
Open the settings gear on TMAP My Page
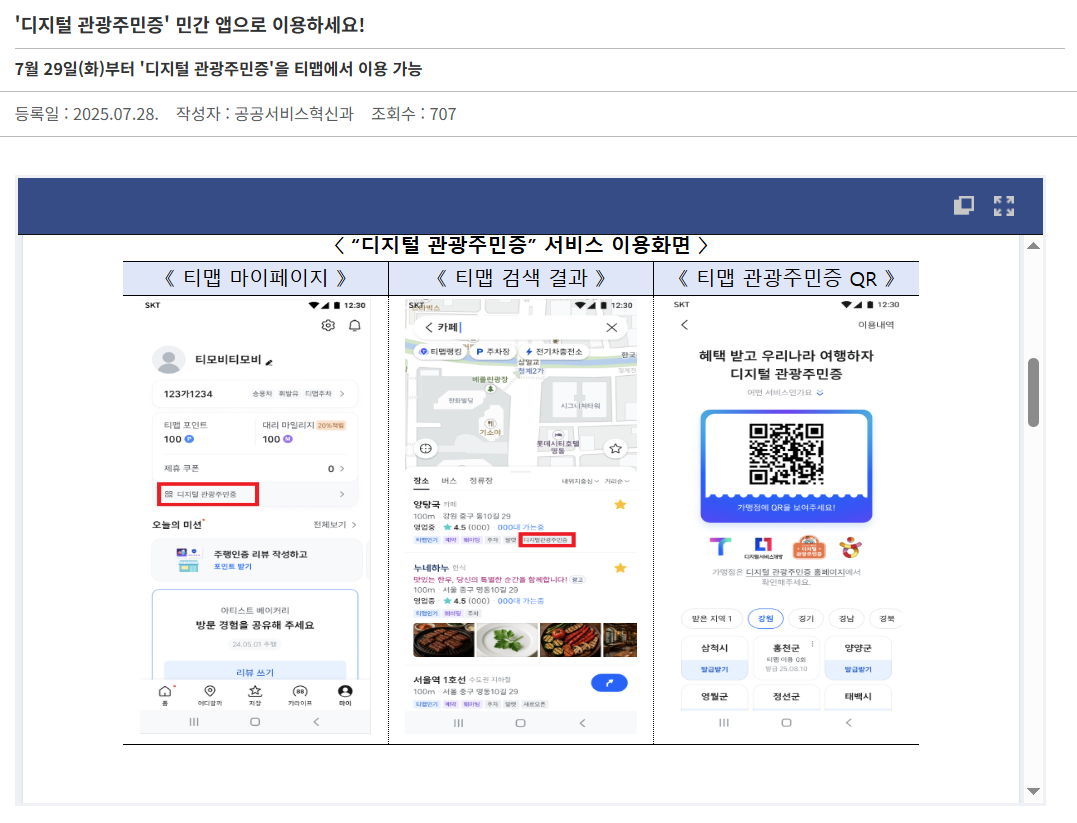pos(328,326)
